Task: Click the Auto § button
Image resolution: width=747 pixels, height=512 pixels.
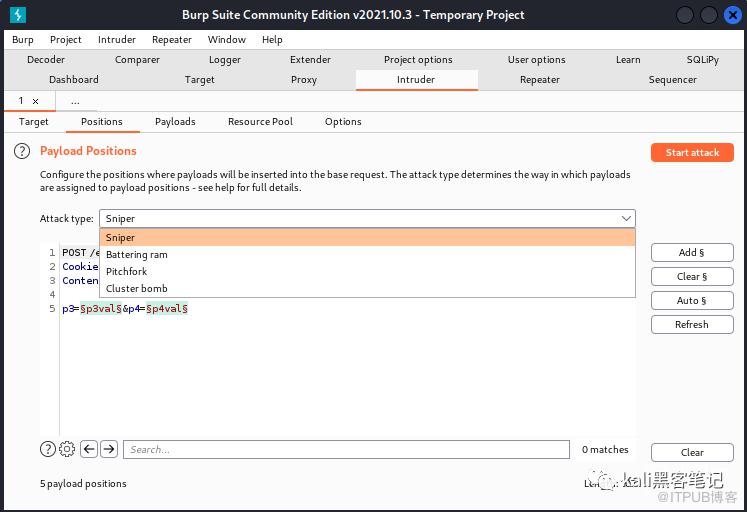Action: pos(692,301)
